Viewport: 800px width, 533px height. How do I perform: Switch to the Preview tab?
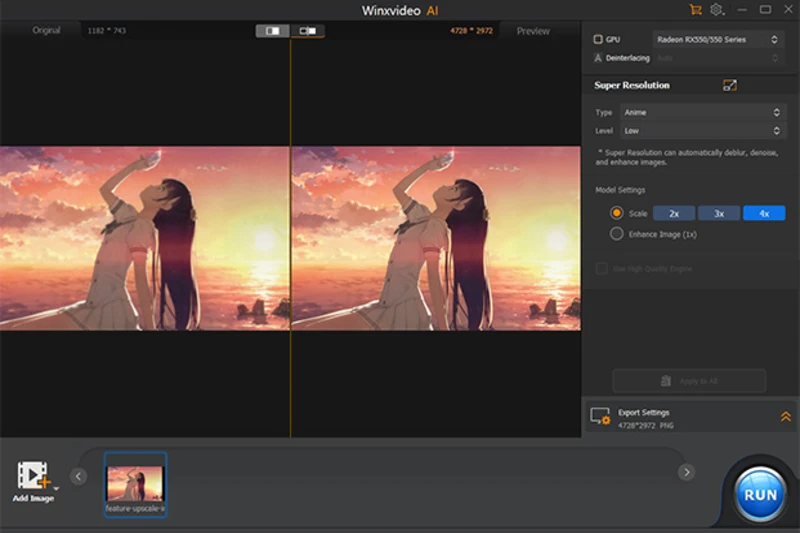(x=532, y=31)
